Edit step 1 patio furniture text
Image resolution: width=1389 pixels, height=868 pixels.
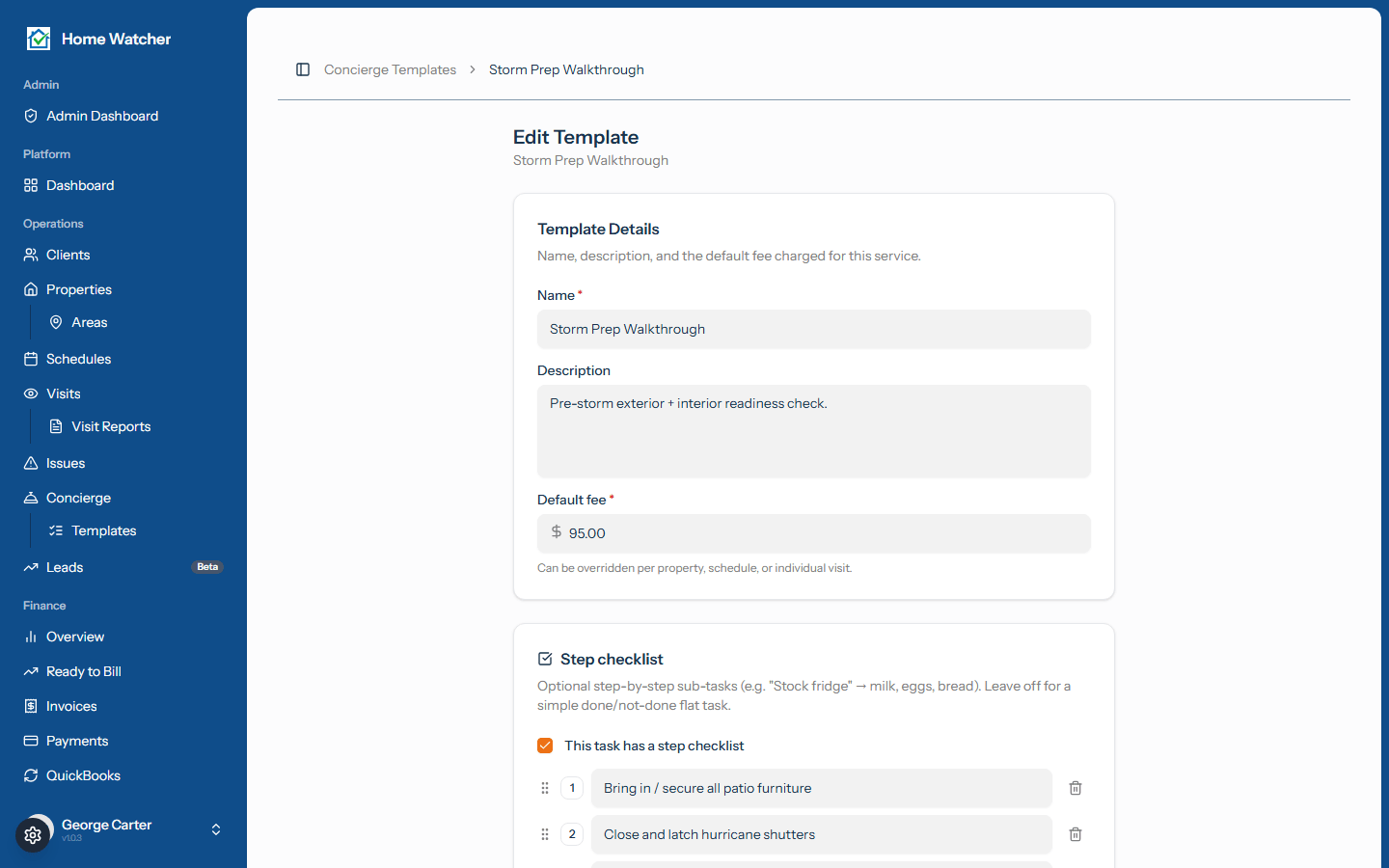point(822,788)
